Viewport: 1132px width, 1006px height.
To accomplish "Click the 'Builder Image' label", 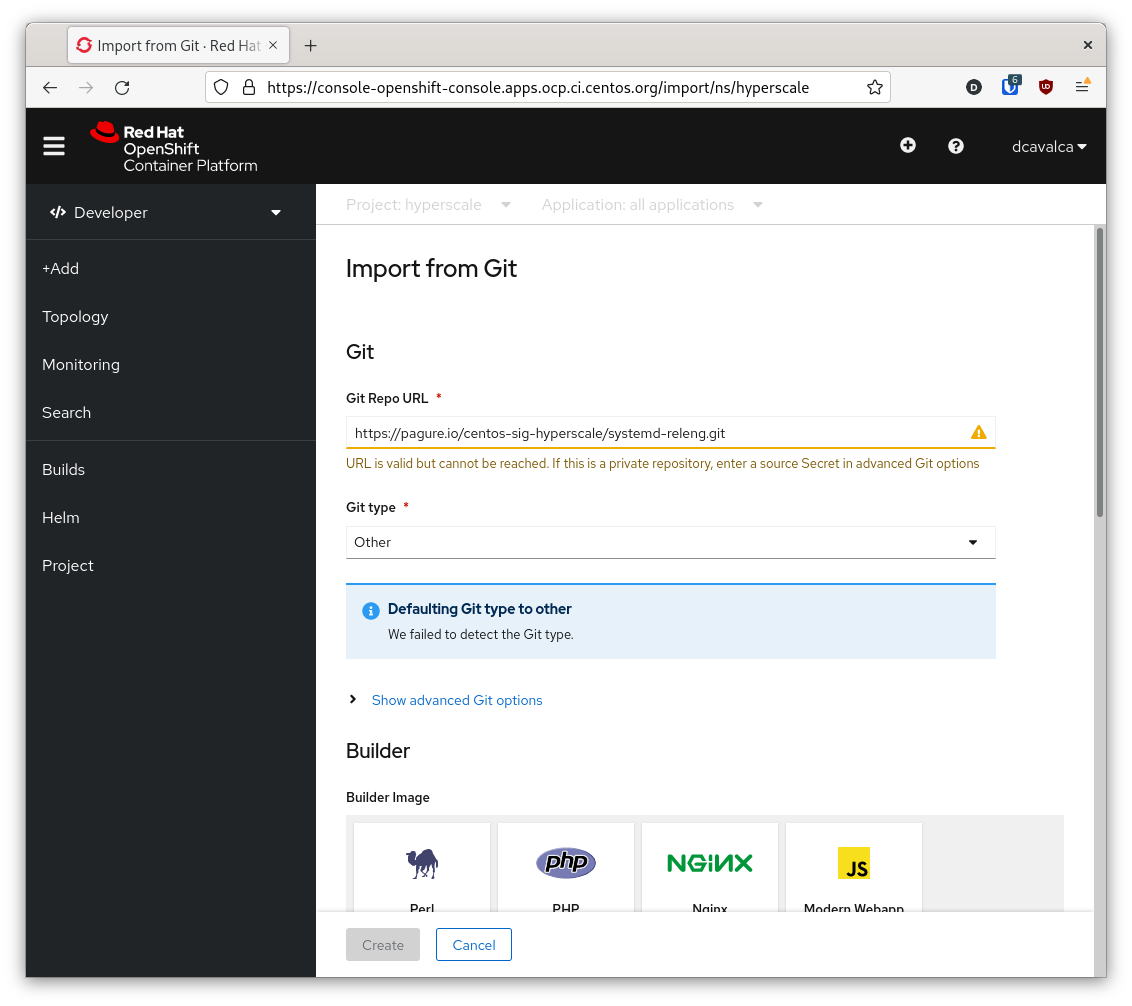I will coord(388,797).
